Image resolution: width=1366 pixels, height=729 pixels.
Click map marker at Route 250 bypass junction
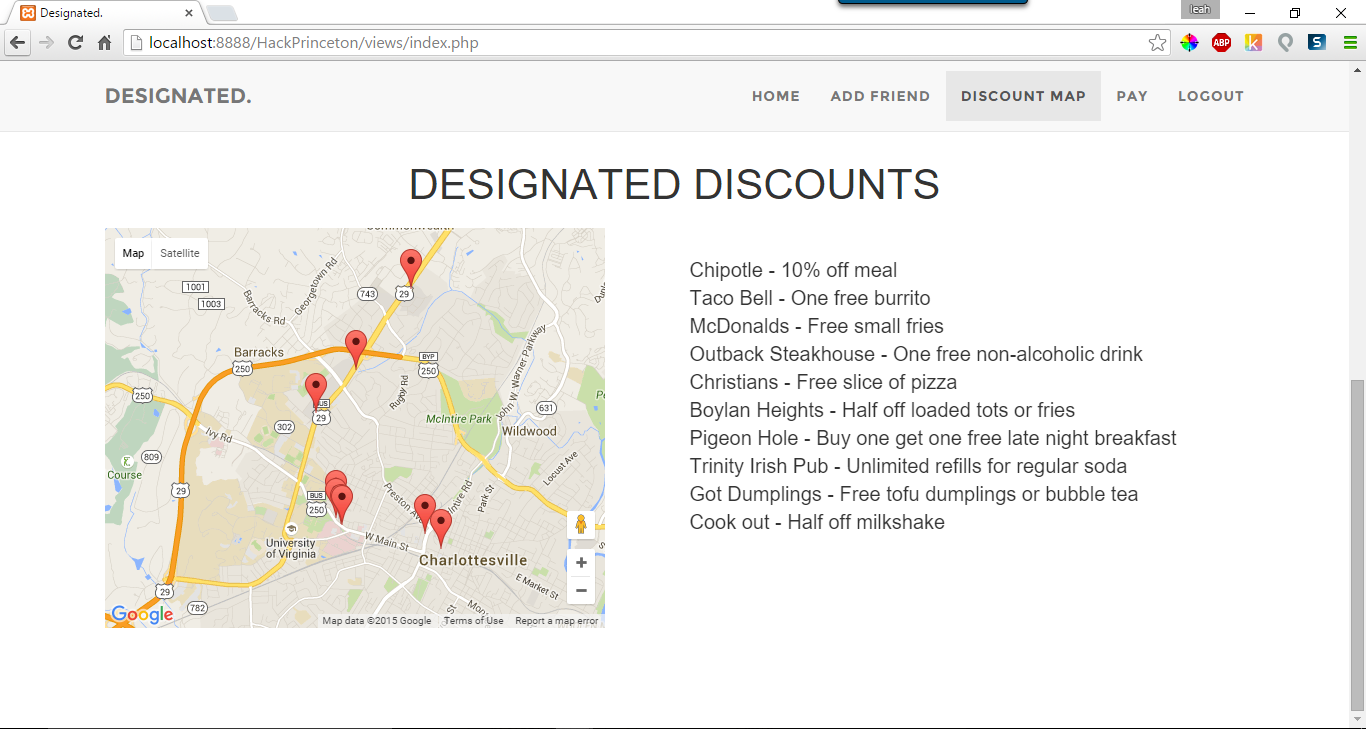click(355, 348)
